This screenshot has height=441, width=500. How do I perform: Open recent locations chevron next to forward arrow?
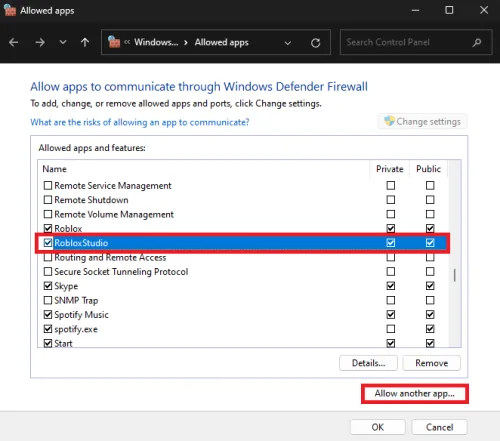tap(63, 42)
